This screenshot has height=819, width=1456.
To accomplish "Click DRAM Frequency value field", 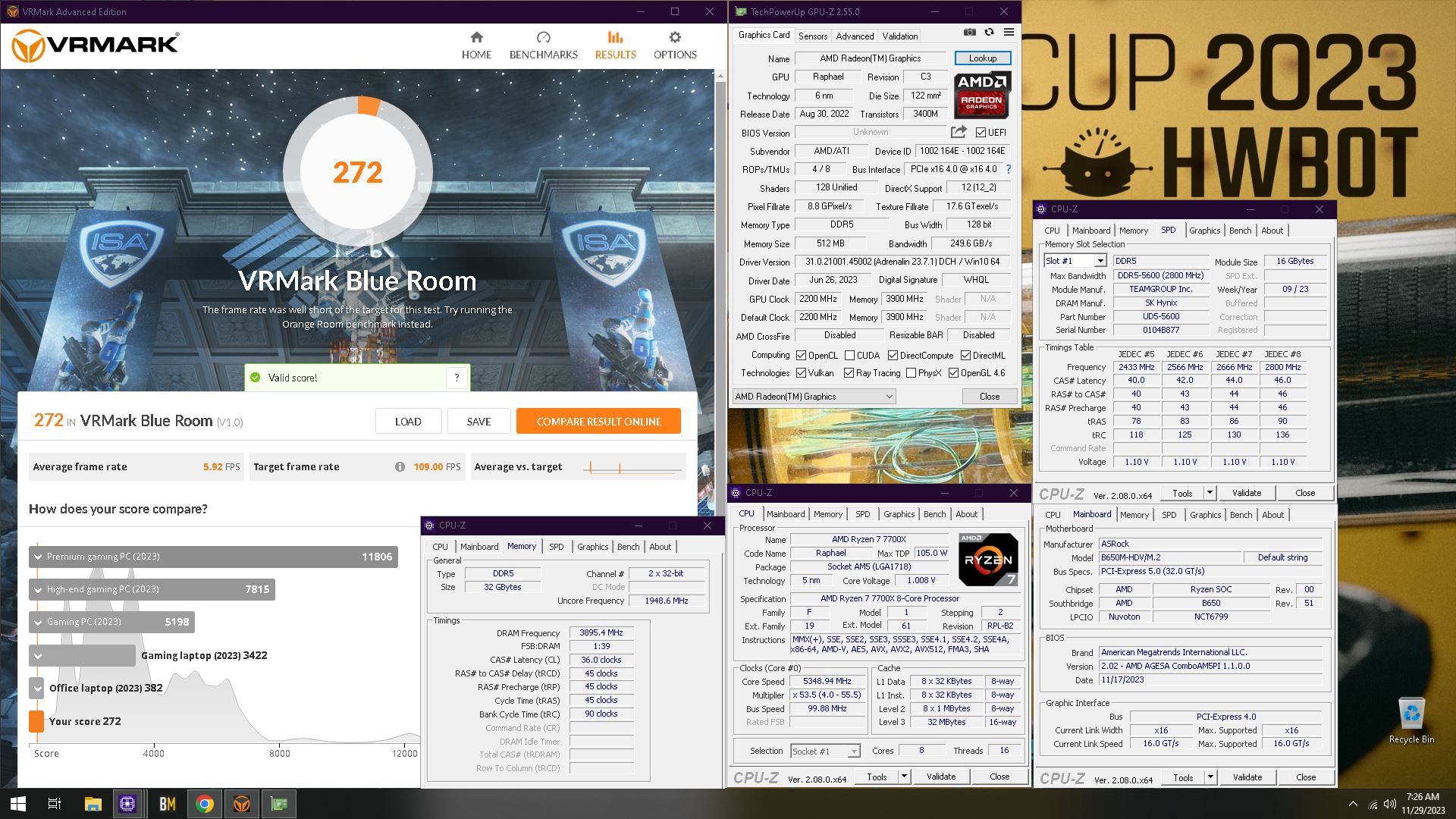I will 601,632.
